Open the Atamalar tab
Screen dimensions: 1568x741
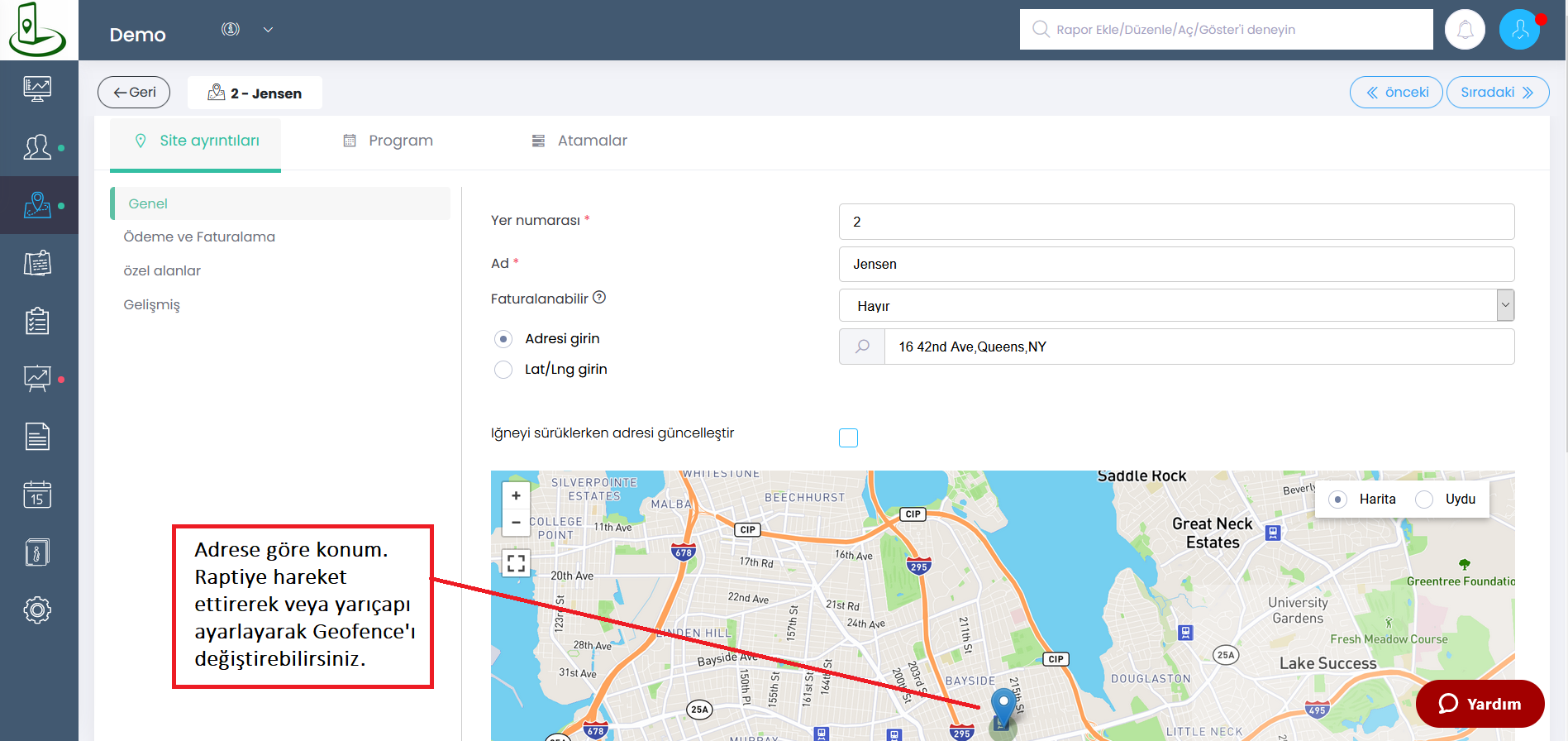click(x=579, y=141)
